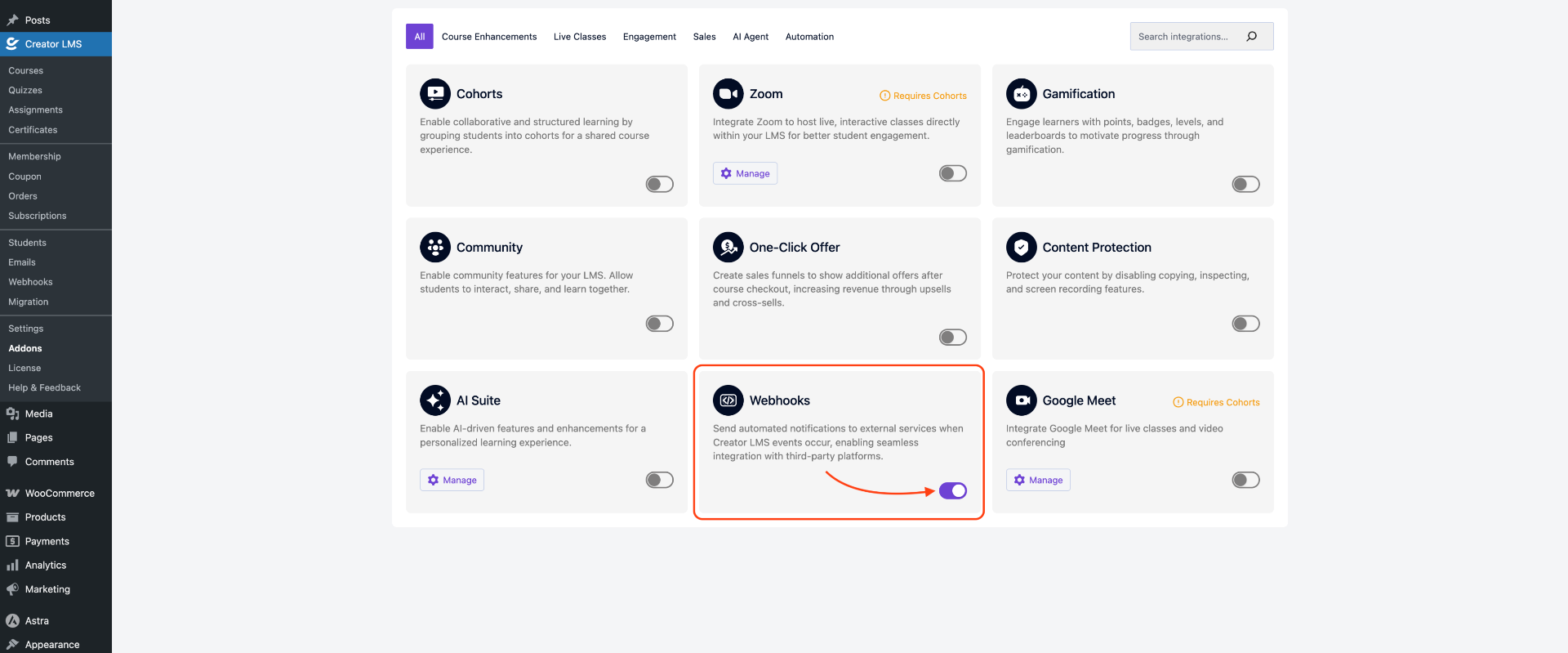This screenshot has height=653, width=1568.
Task: Click the Analytics bar chart icon
Action: point(12,566)
